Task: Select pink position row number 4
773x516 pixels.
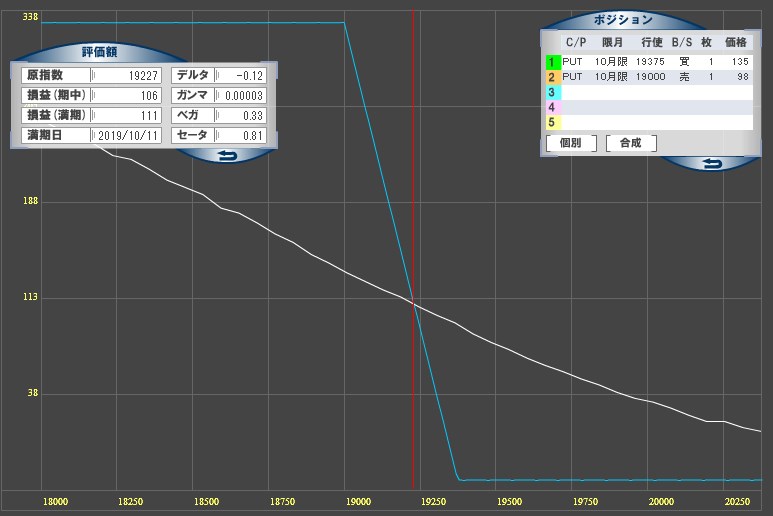Action: point(553,107)
